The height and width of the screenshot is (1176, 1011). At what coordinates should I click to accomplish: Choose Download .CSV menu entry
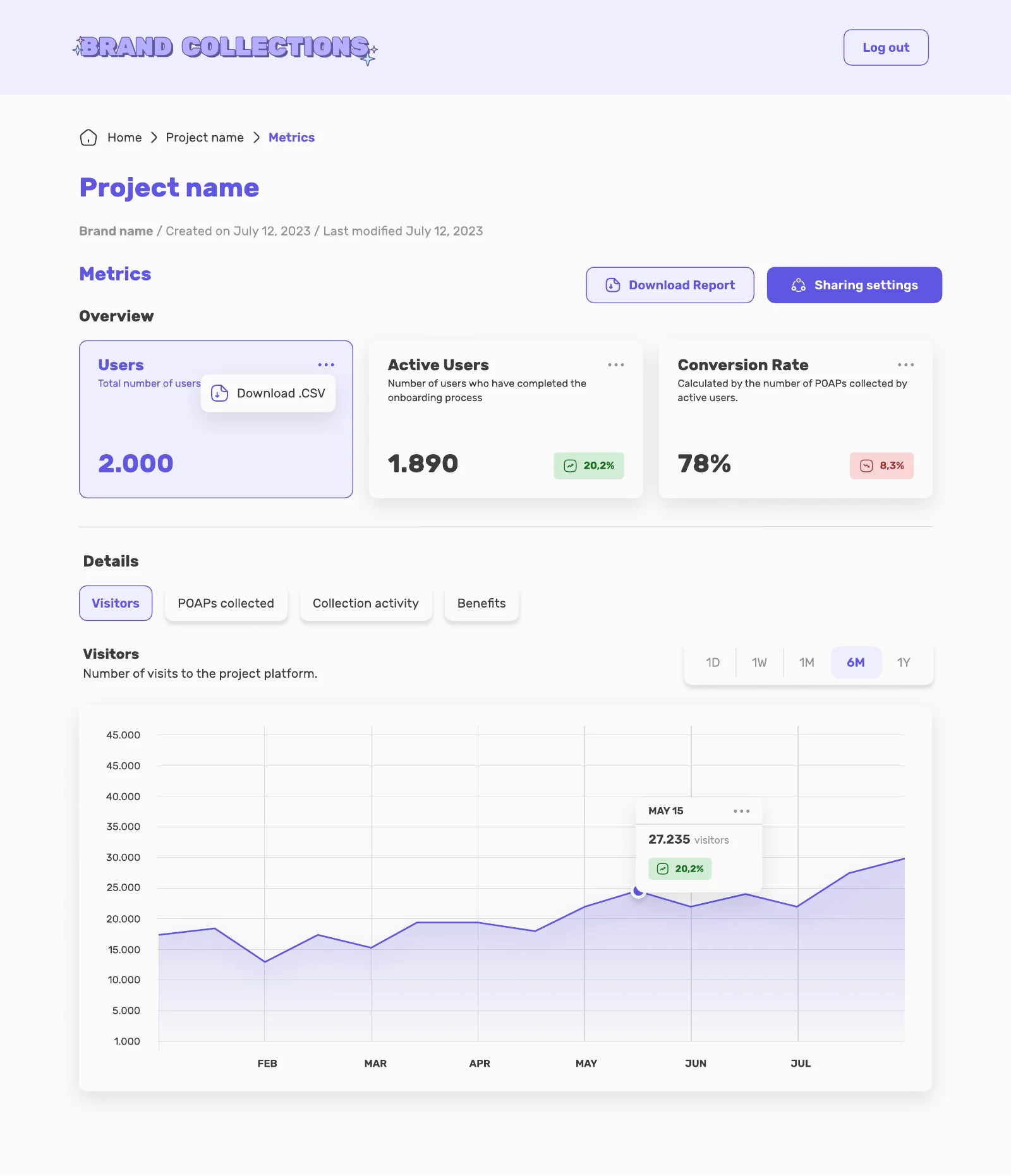click(x=268, y=393)
